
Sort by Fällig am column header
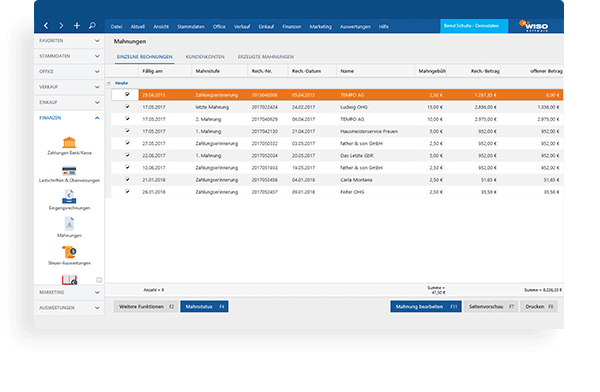point(165,71)
